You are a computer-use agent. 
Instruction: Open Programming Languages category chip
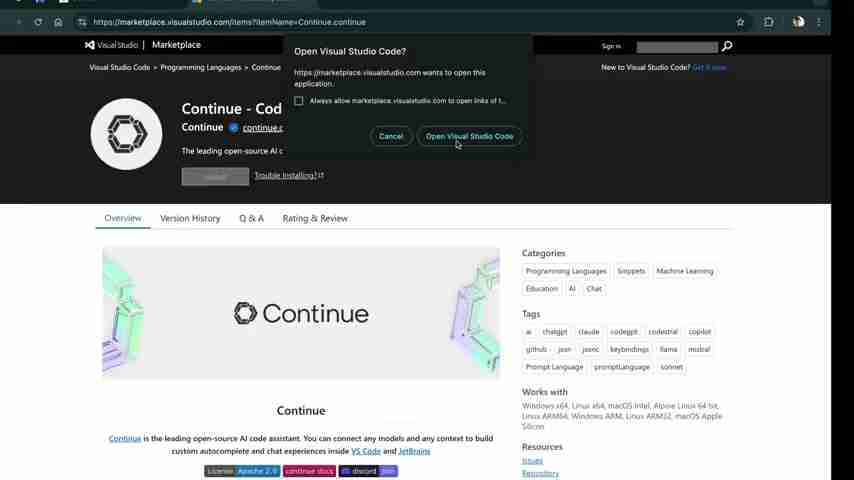point(566,271)
